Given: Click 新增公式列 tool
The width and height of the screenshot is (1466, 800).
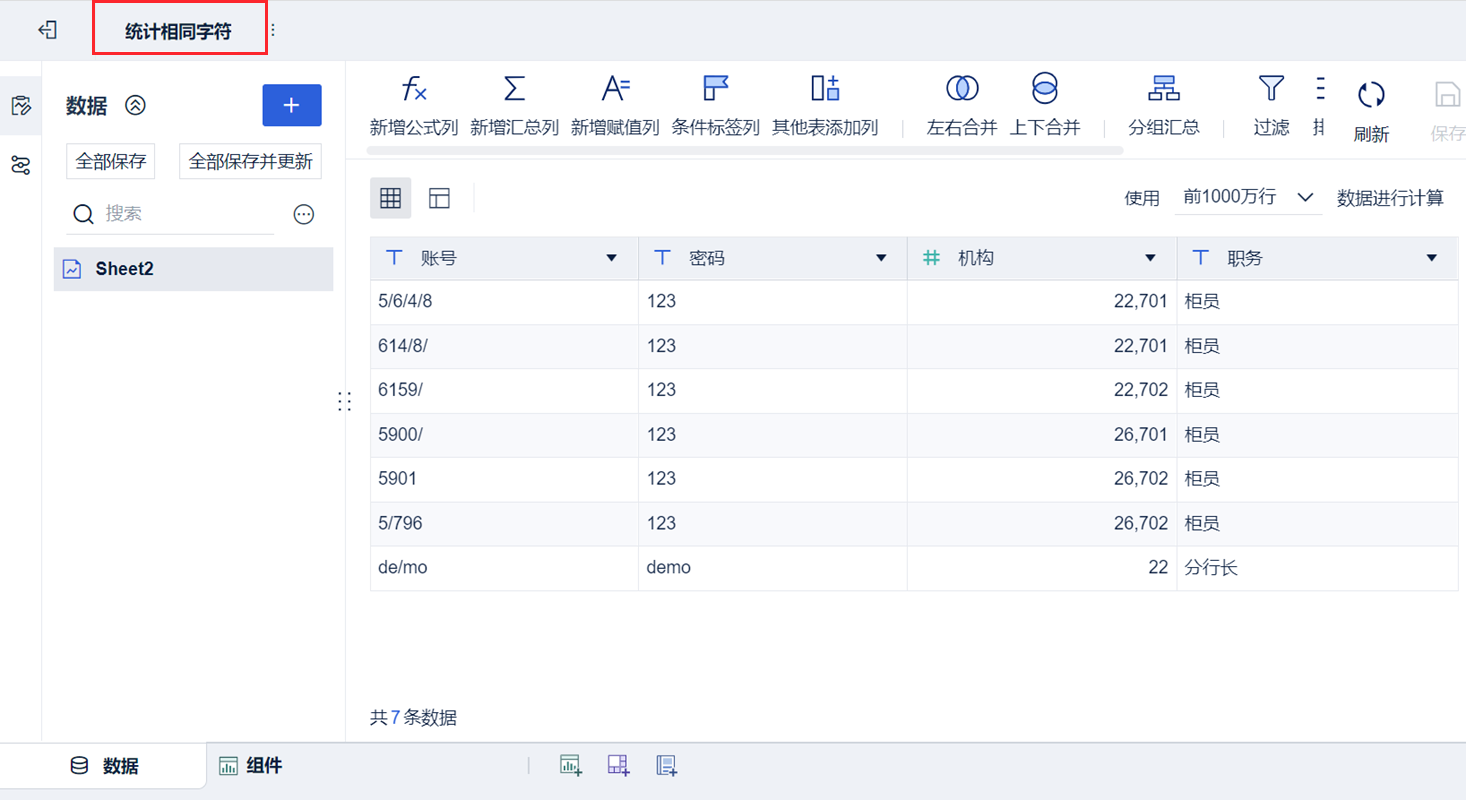Looking at the screenshot, I should (x=414, y=105).
